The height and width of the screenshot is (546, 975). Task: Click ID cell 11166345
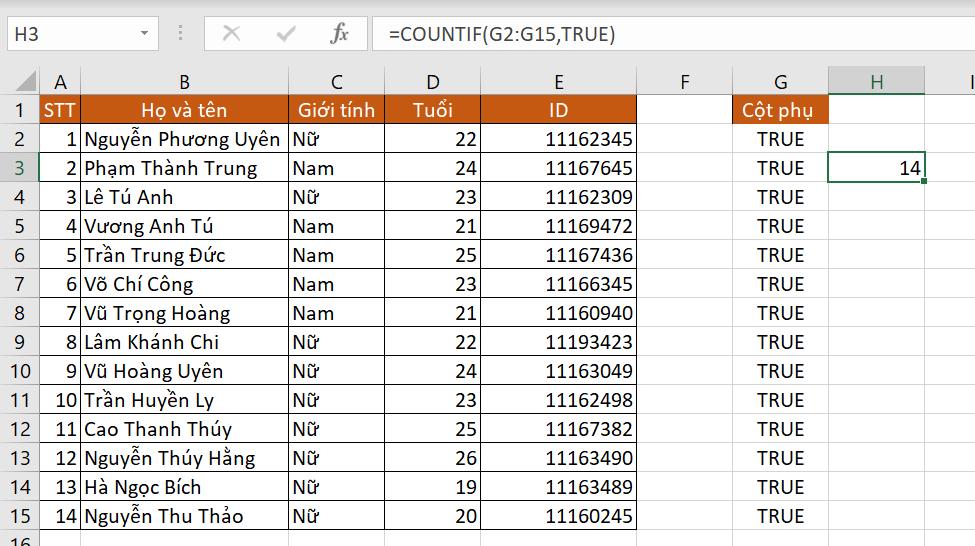(x=558, y=284)
